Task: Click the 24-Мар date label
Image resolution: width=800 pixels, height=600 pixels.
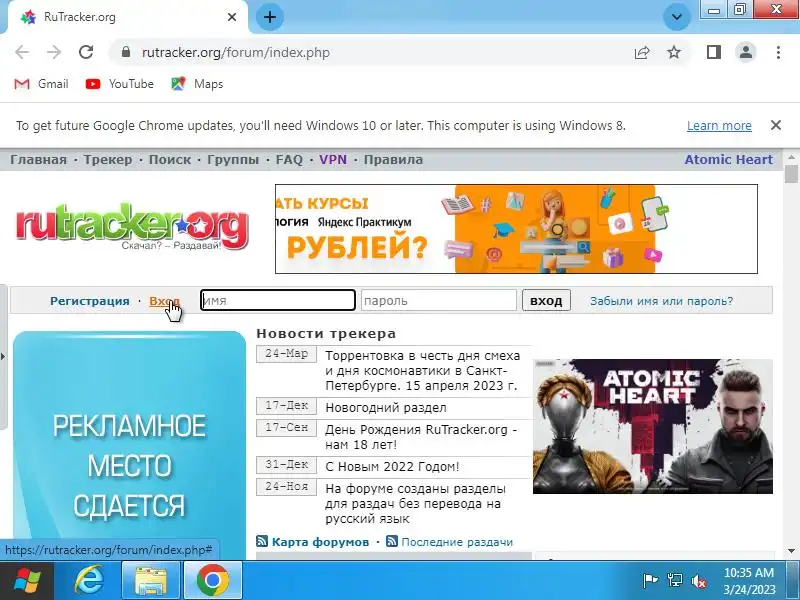Action: (286, 354)
